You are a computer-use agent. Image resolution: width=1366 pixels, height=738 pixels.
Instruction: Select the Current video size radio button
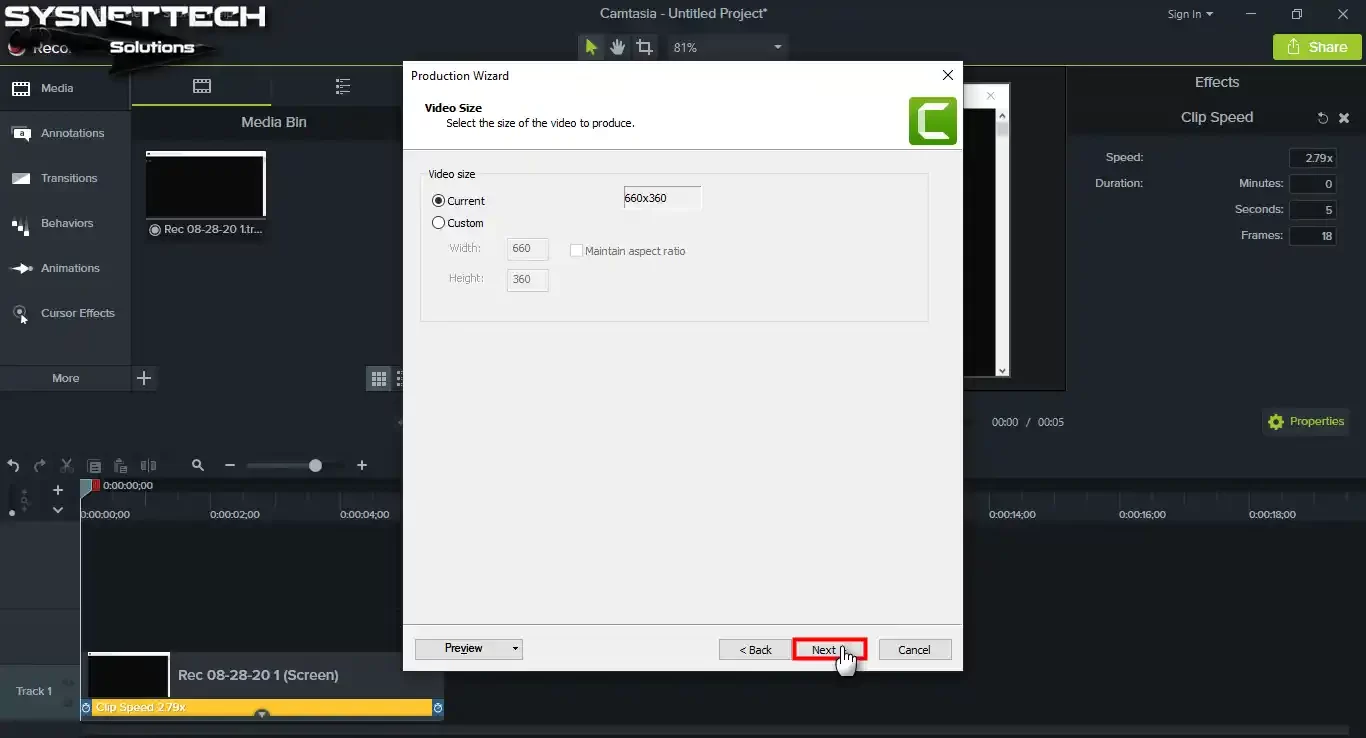(438, 201)
